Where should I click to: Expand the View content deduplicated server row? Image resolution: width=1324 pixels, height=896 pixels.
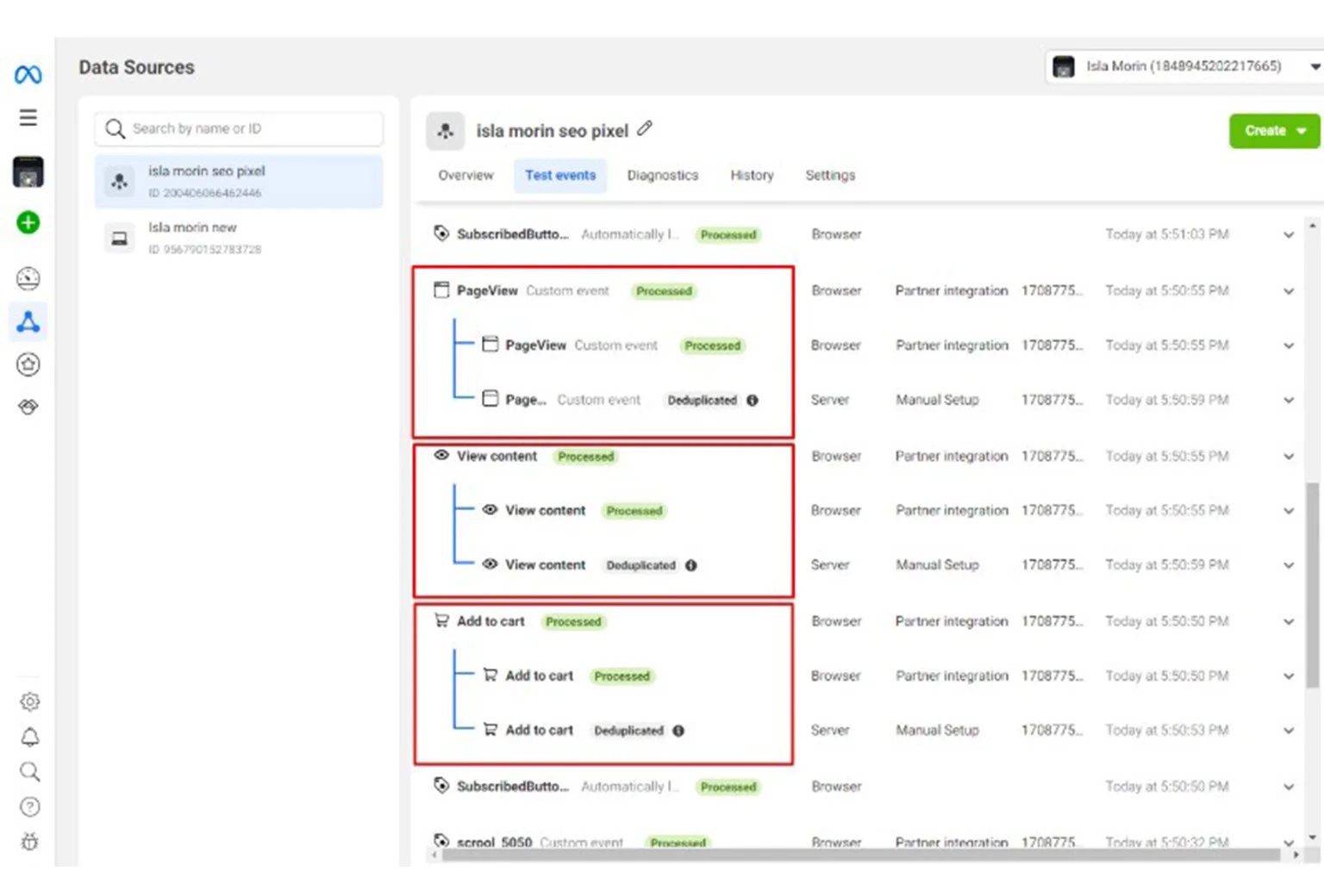[1289, 565]
